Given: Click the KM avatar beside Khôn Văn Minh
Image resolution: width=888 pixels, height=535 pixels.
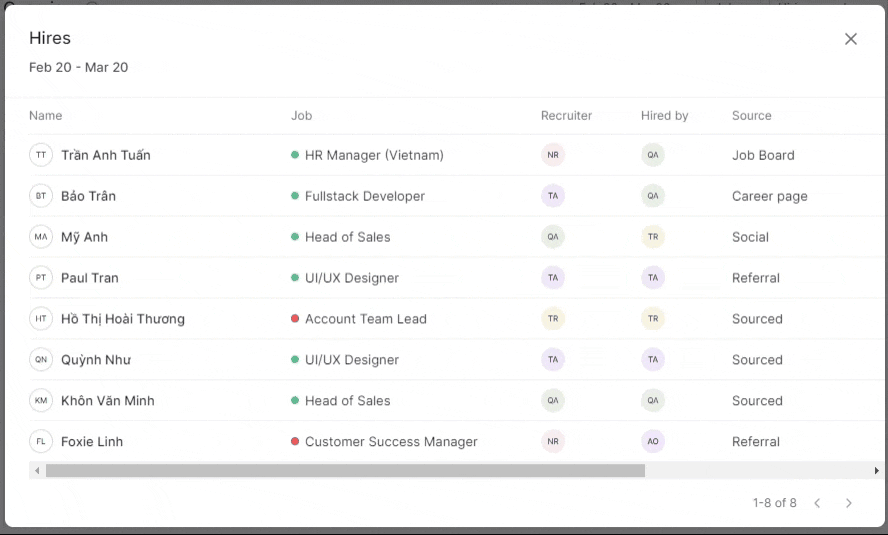Looking at the screenshot, I should 41,401.
